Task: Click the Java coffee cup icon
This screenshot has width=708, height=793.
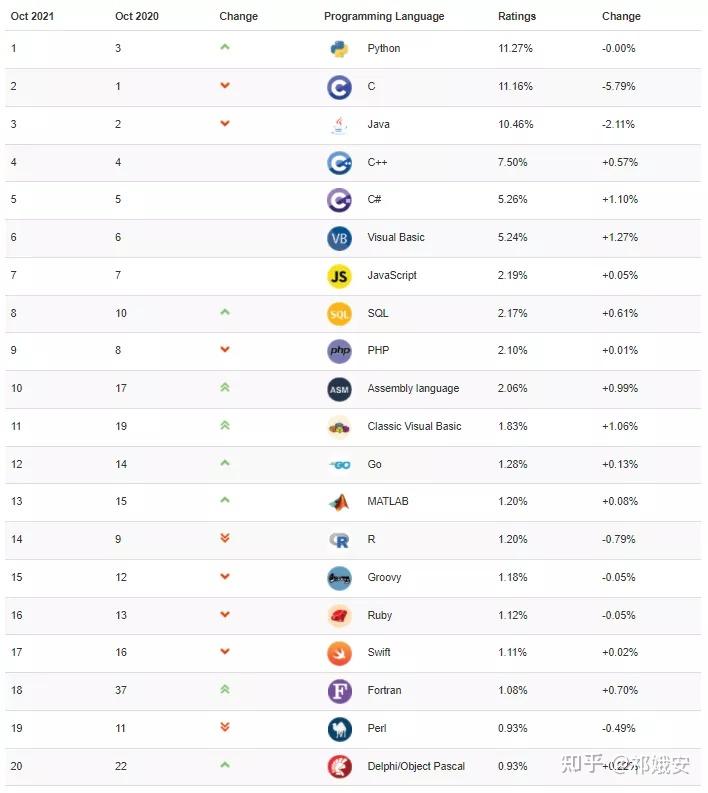Action: [339, 124]
